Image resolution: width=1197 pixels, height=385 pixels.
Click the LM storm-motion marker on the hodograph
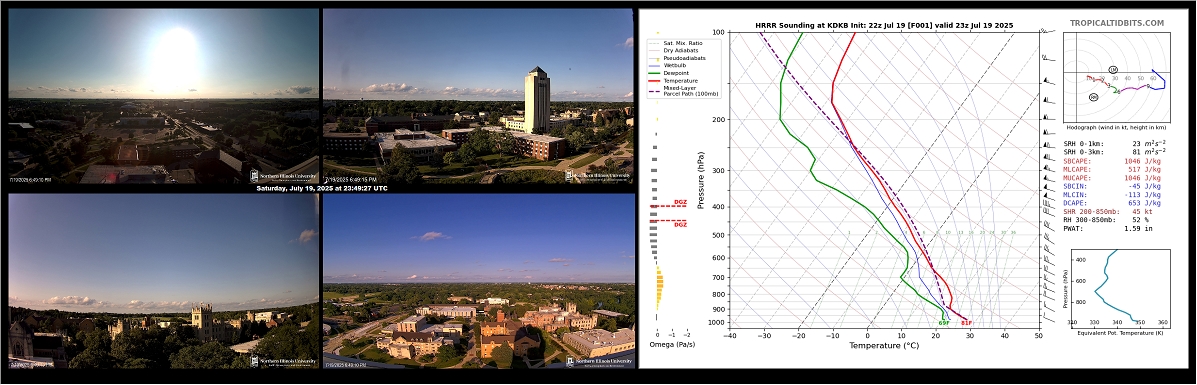(x=1113, y=70)
